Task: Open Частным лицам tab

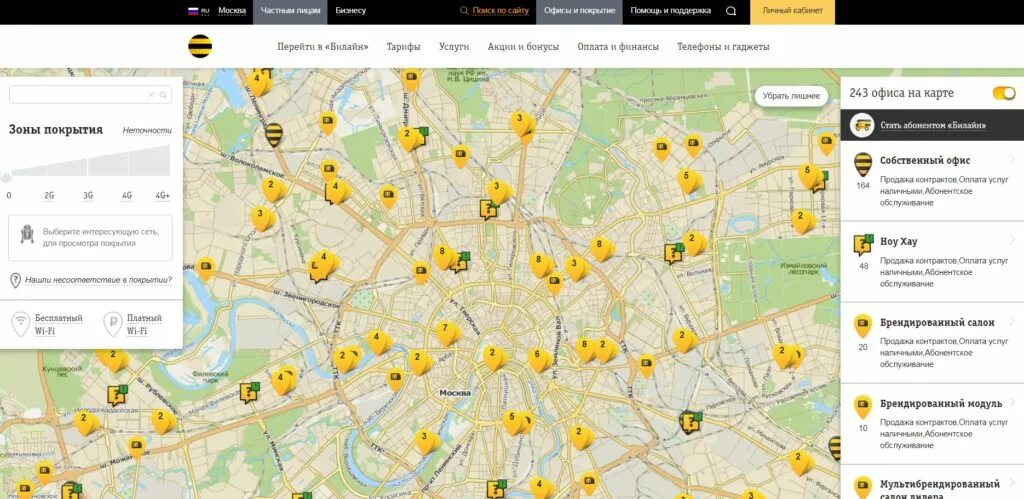Action: click(x=291, y=11)
